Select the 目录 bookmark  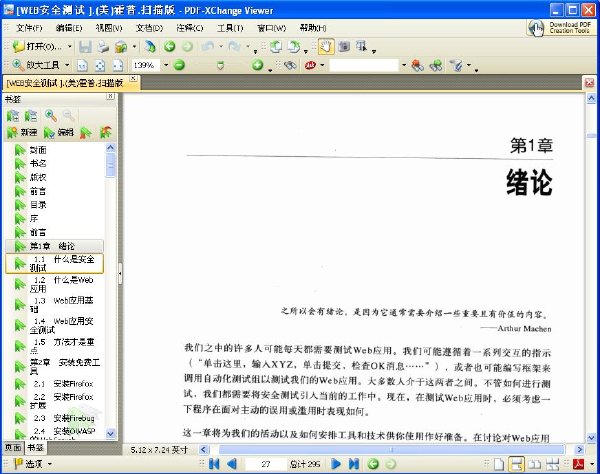pyautogui.click(x=38, y=205)
